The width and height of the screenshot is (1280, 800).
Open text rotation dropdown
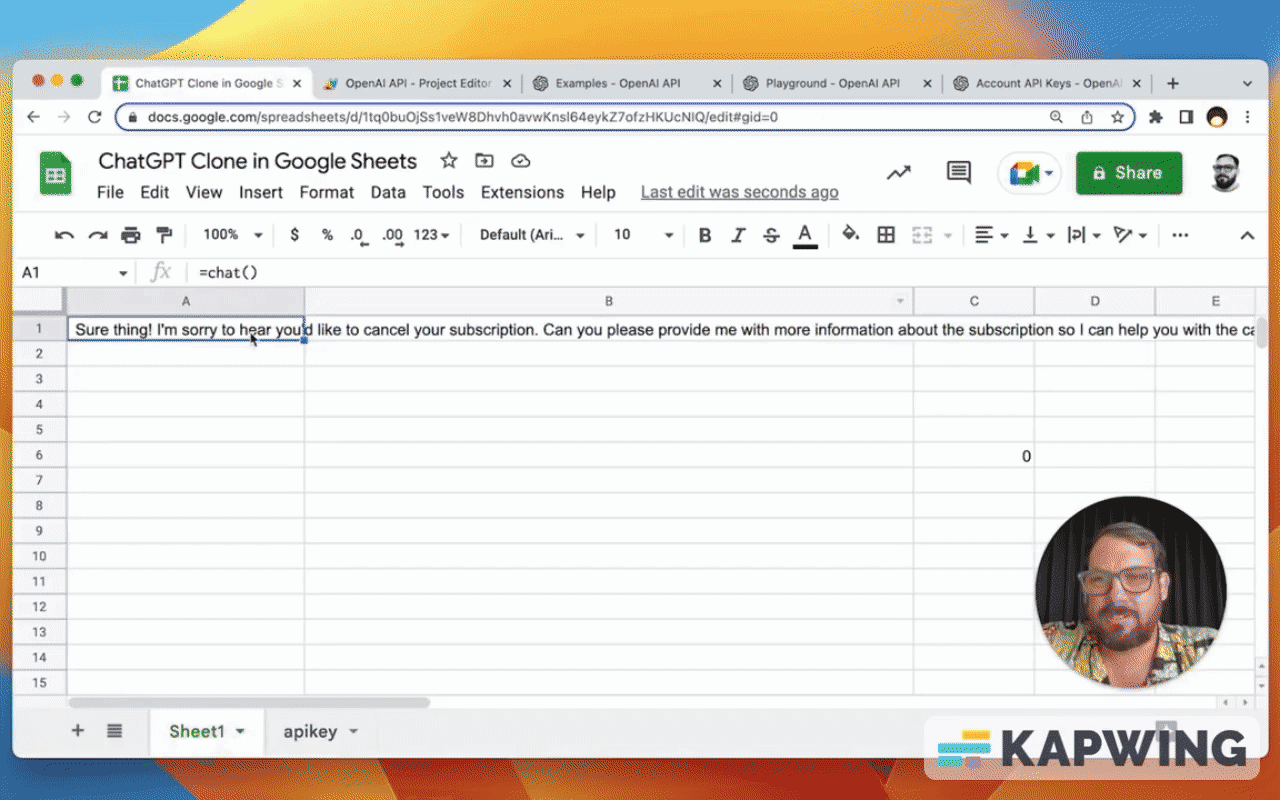pyautogui.click(x=1130, y=235)
